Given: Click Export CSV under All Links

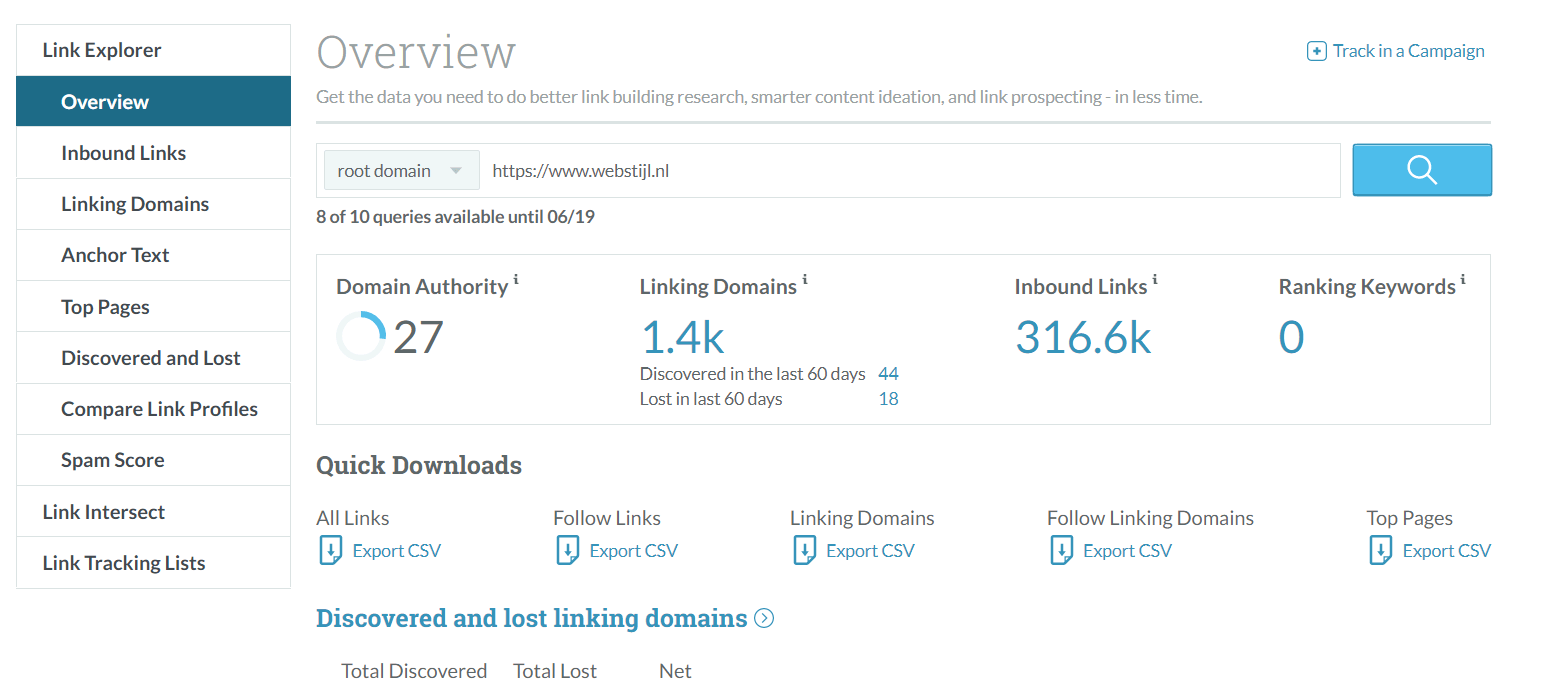Looking at the screenshot, I should coord(396,551).
